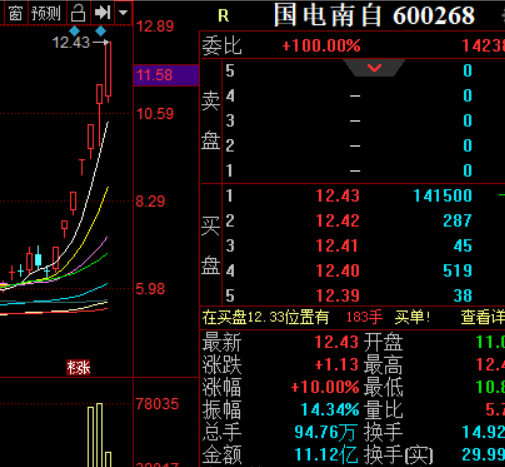This screenshot has width=505, height=467.
Task: Click the 委比 +100.00% value
Action: coord(321,46)
